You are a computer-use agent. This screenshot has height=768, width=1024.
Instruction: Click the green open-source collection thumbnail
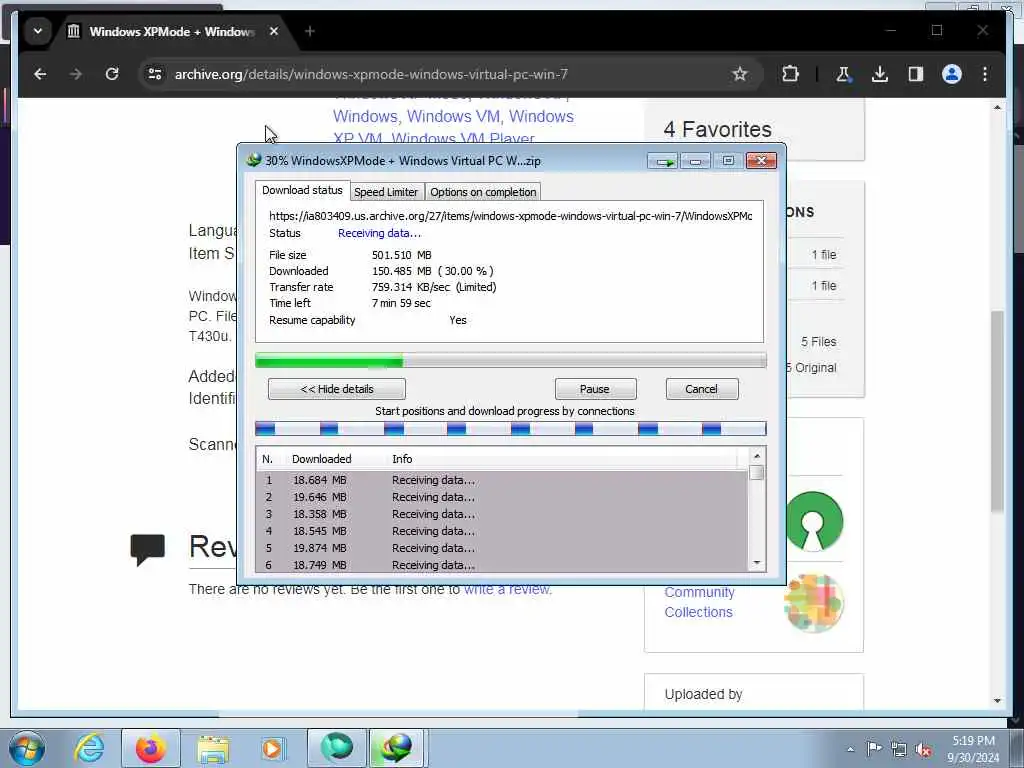coord(814,521)
